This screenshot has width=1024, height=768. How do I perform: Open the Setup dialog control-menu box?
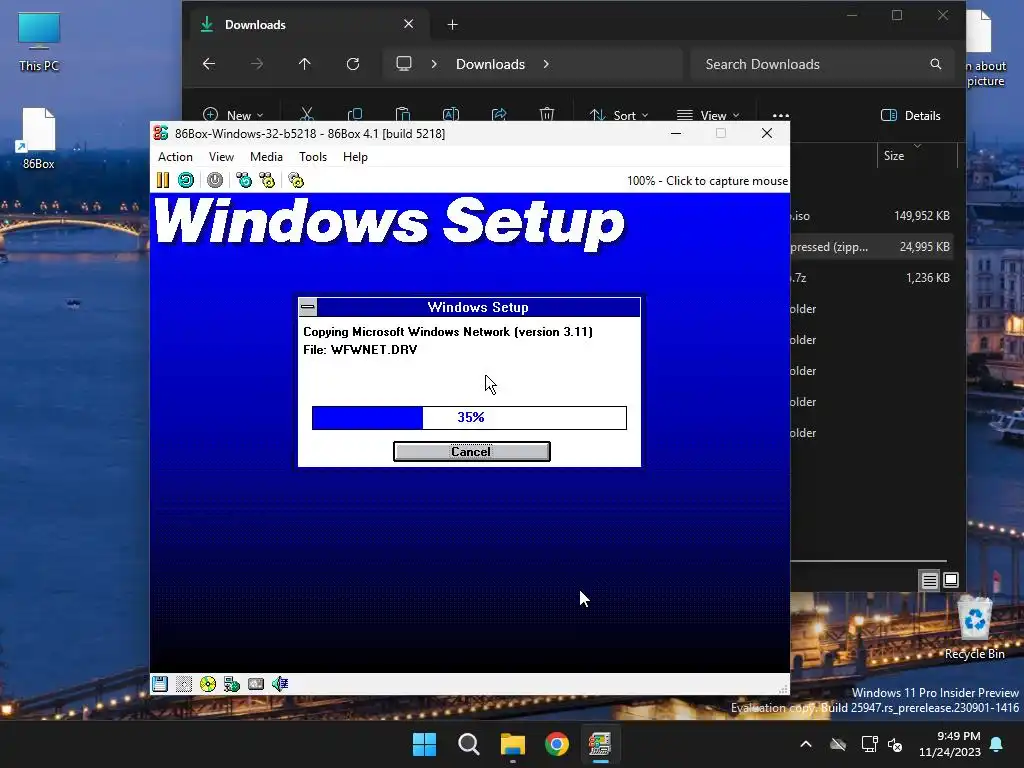click(308, 307)
